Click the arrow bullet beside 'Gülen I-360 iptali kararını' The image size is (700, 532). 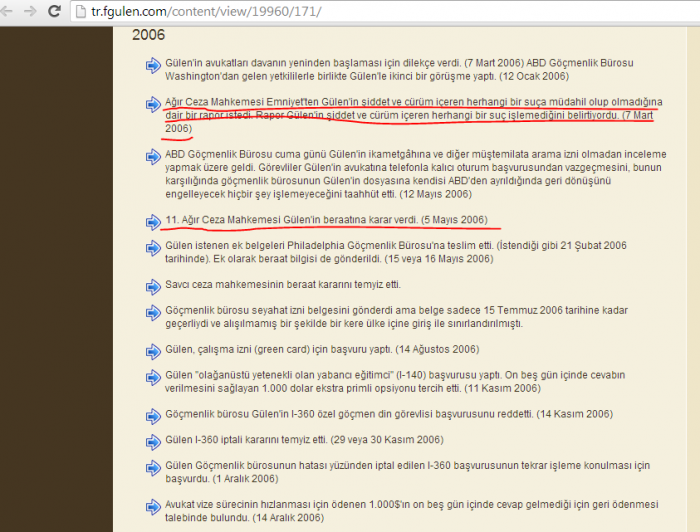point(153,440)
